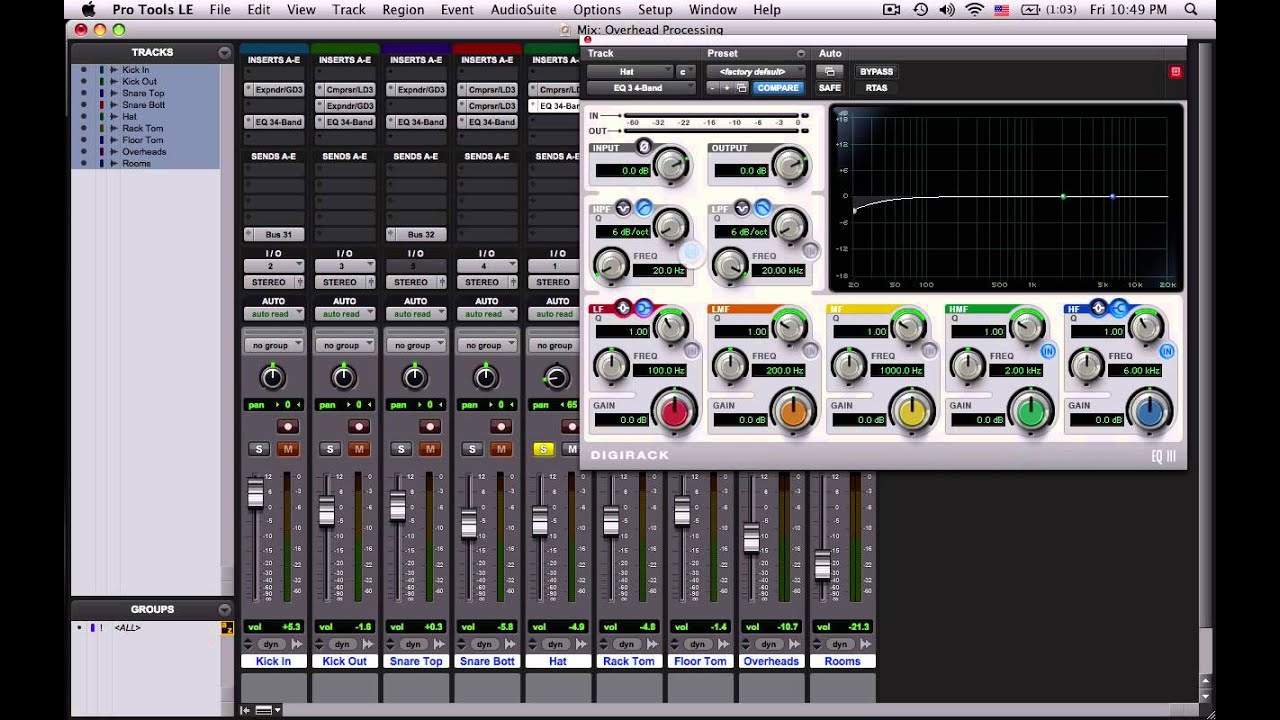
Task: Click the Snare Top record enable button
Action: point(429,426)
